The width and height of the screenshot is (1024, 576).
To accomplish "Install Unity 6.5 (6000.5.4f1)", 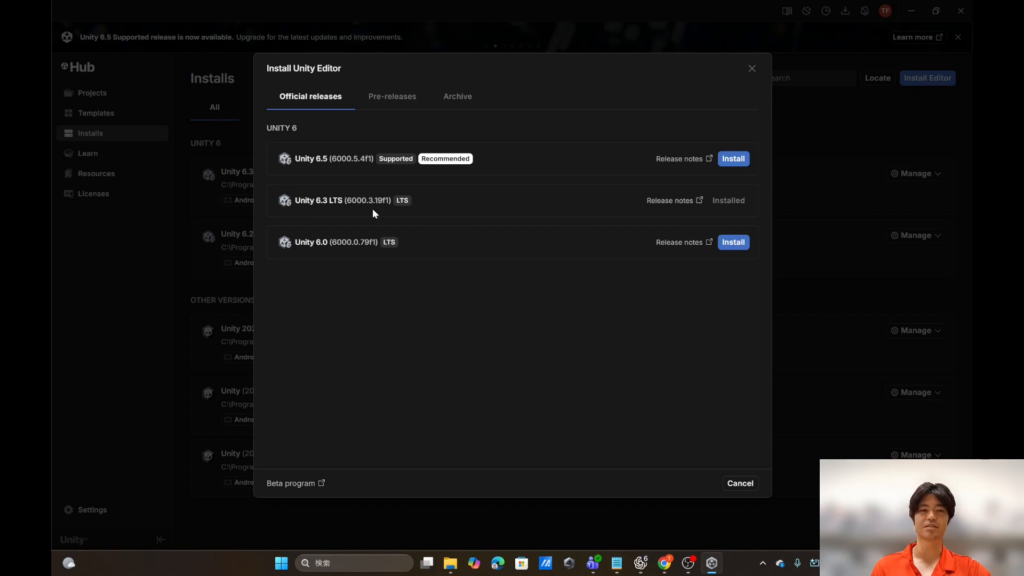I will click(733, 159).
